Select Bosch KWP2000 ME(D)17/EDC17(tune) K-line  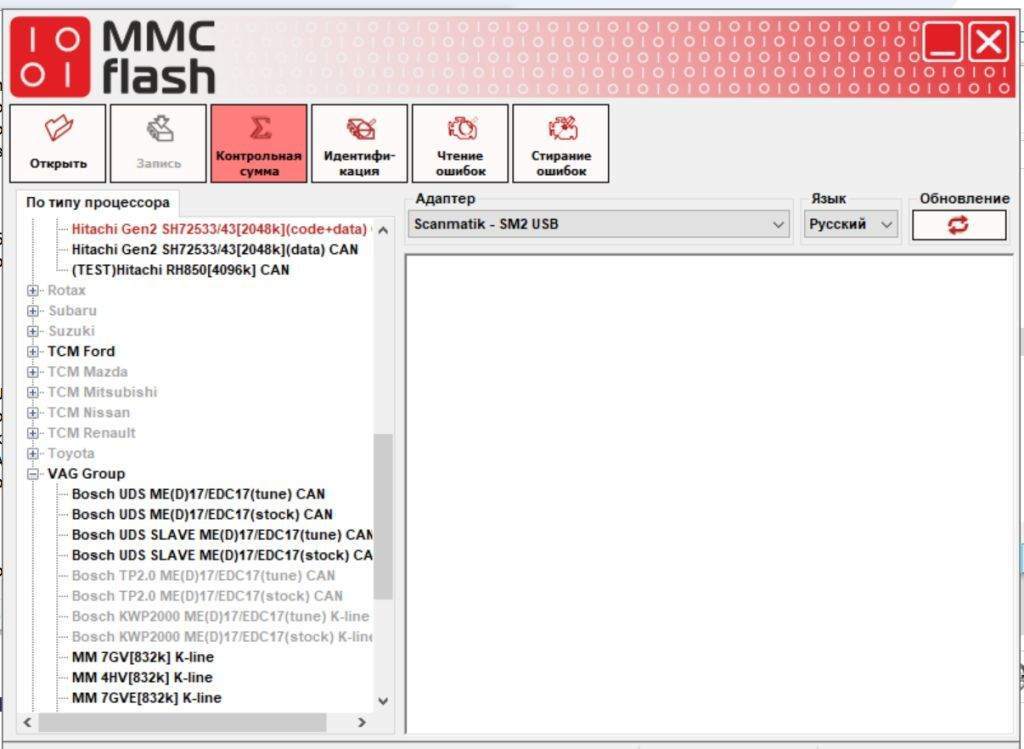(220, 616)
